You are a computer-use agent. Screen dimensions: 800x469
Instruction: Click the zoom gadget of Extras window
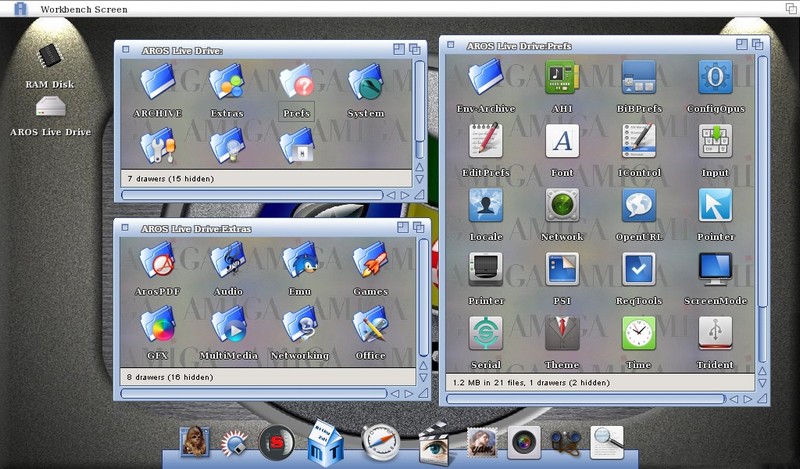pos(403,227)
